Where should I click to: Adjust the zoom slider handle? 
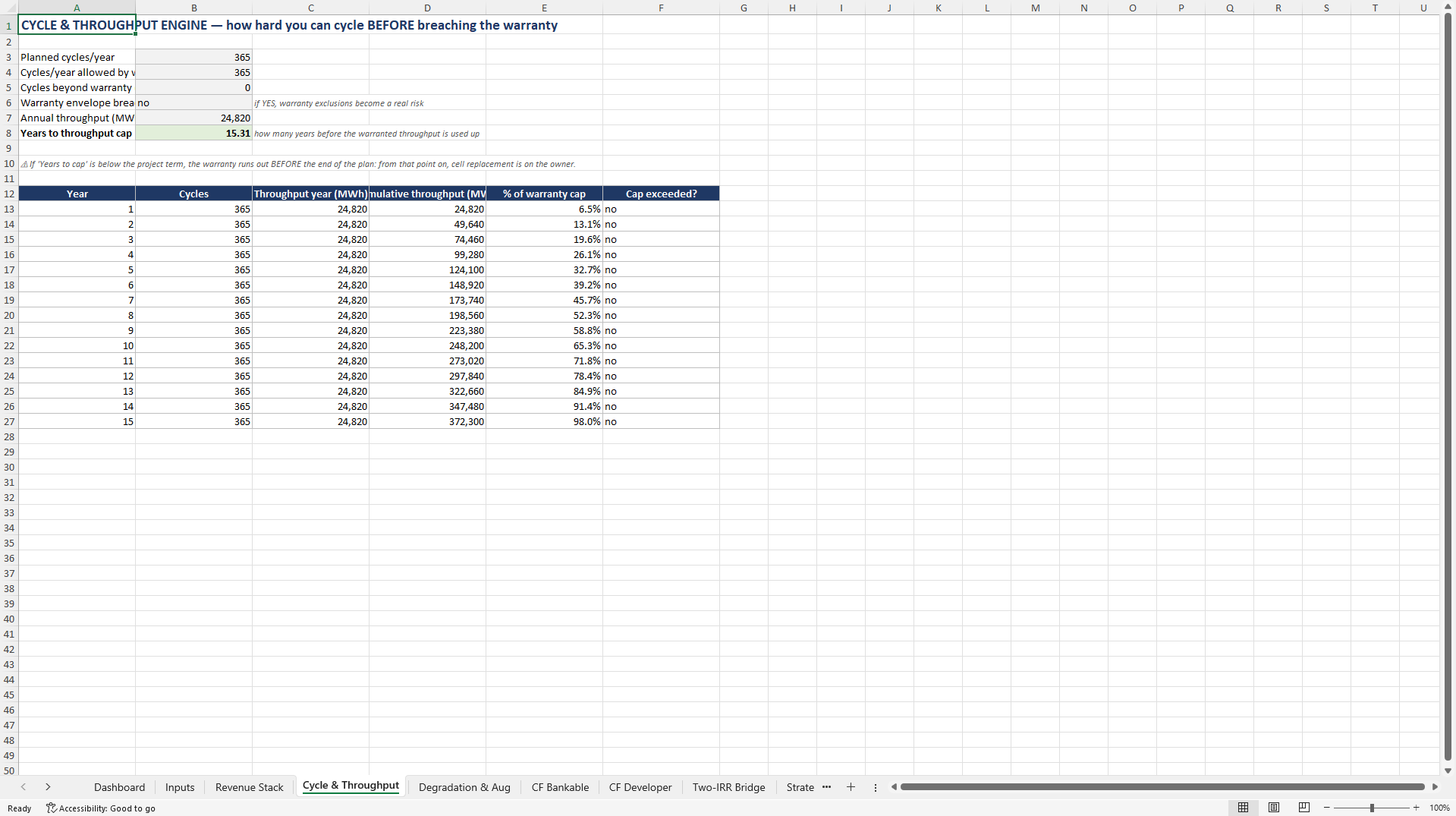[1372, 808]
